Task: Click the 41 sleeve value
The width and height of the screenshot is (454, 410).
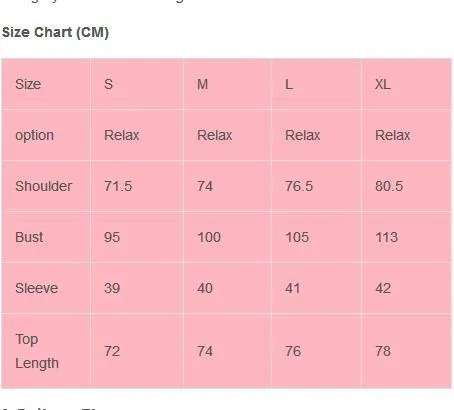Action: 293,288
